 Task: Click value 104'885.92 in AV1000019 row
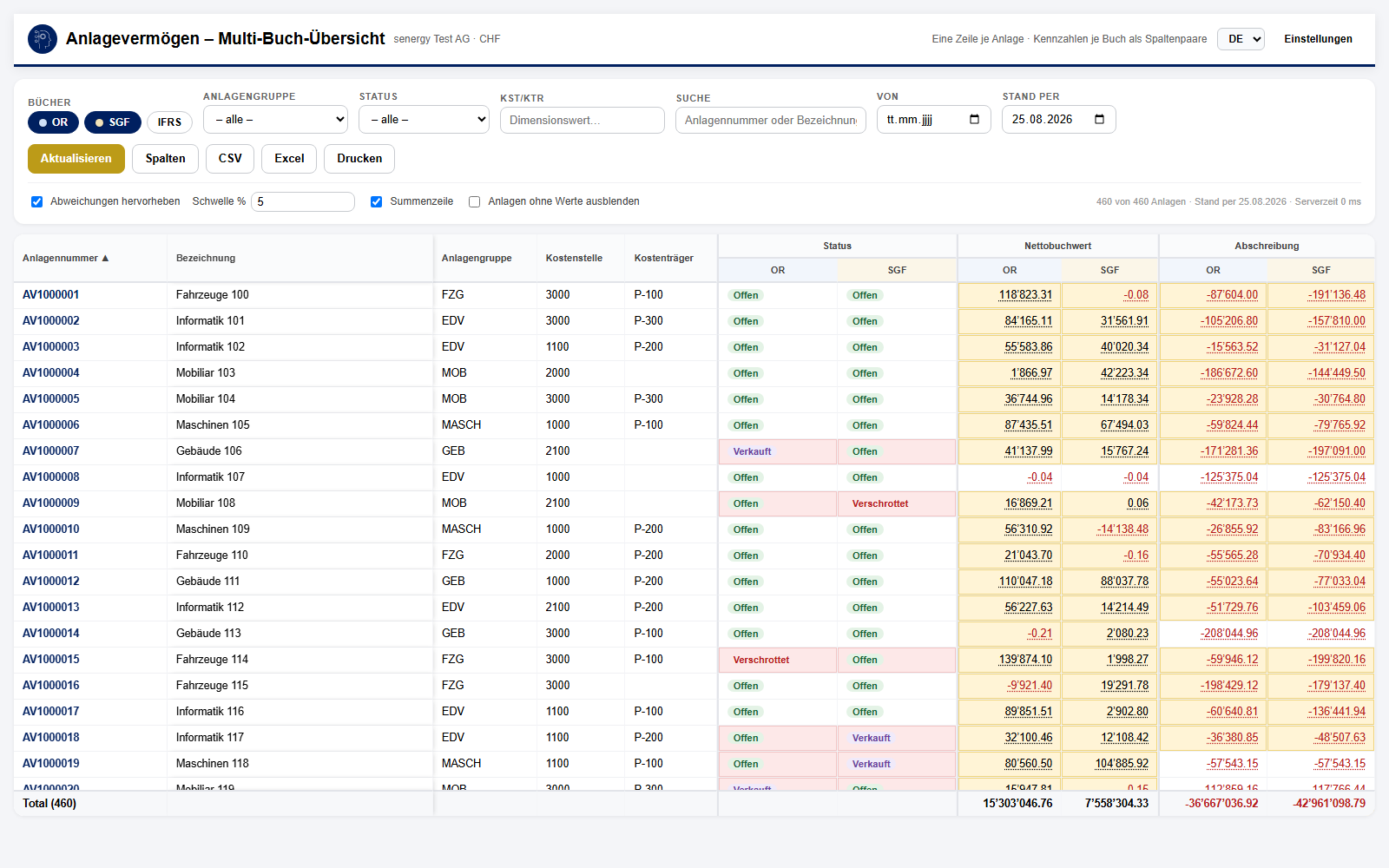[1122, 764]
